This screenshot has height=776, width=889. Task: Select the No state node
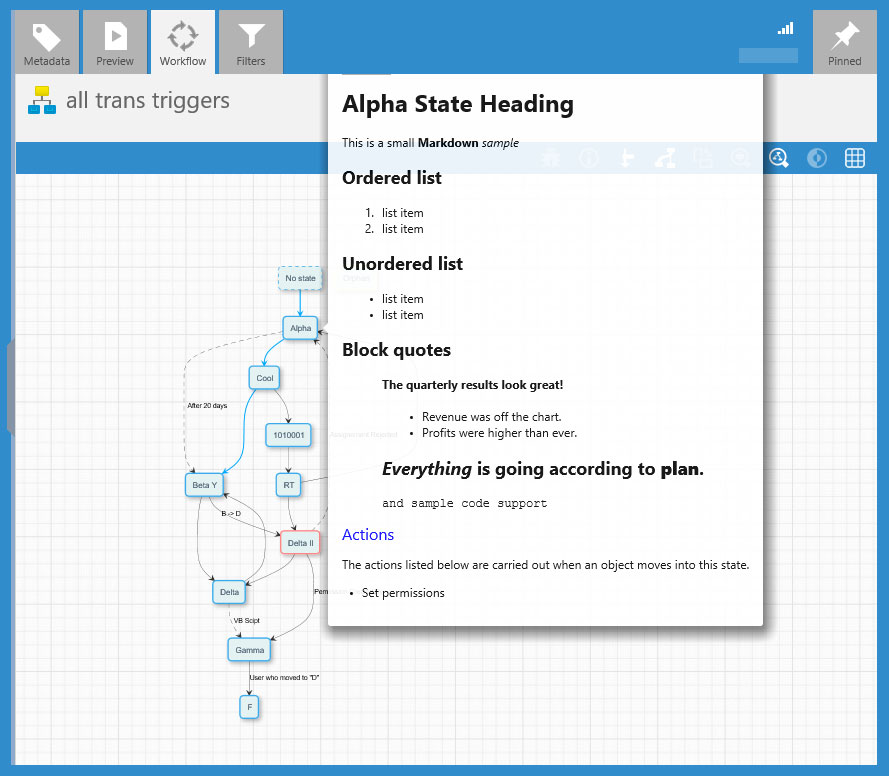point(300,278)
